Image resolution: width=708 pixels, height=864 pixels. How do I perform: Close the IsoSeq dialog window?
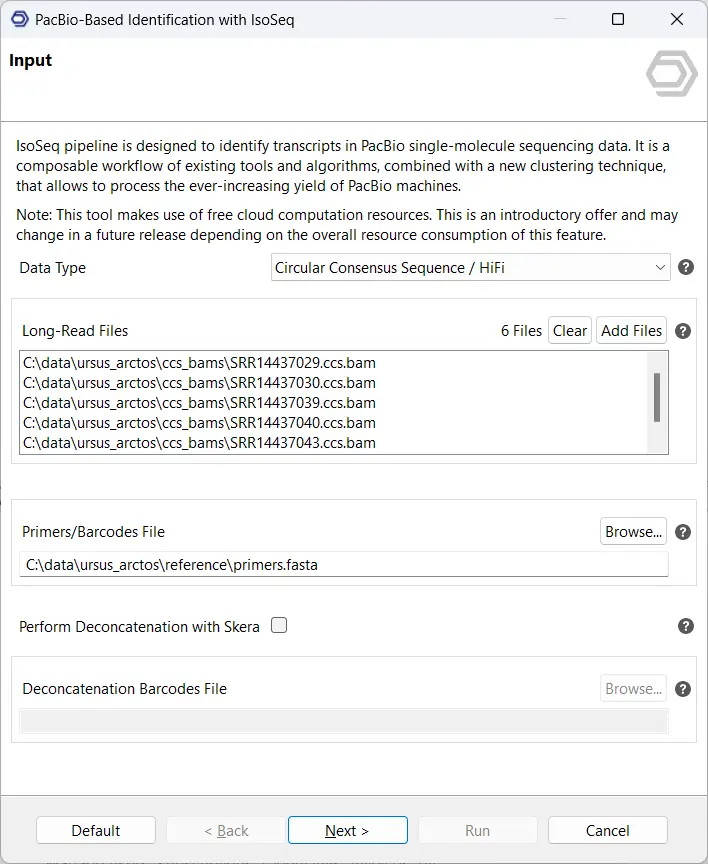click(677, 19)
